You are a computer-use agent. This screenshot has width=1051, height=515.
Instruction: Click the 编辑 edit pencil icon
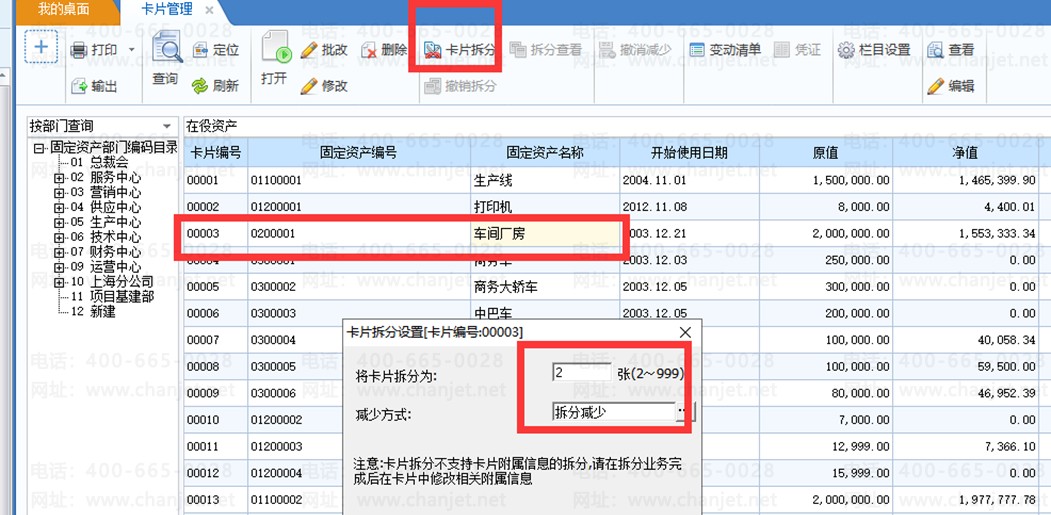935,86
